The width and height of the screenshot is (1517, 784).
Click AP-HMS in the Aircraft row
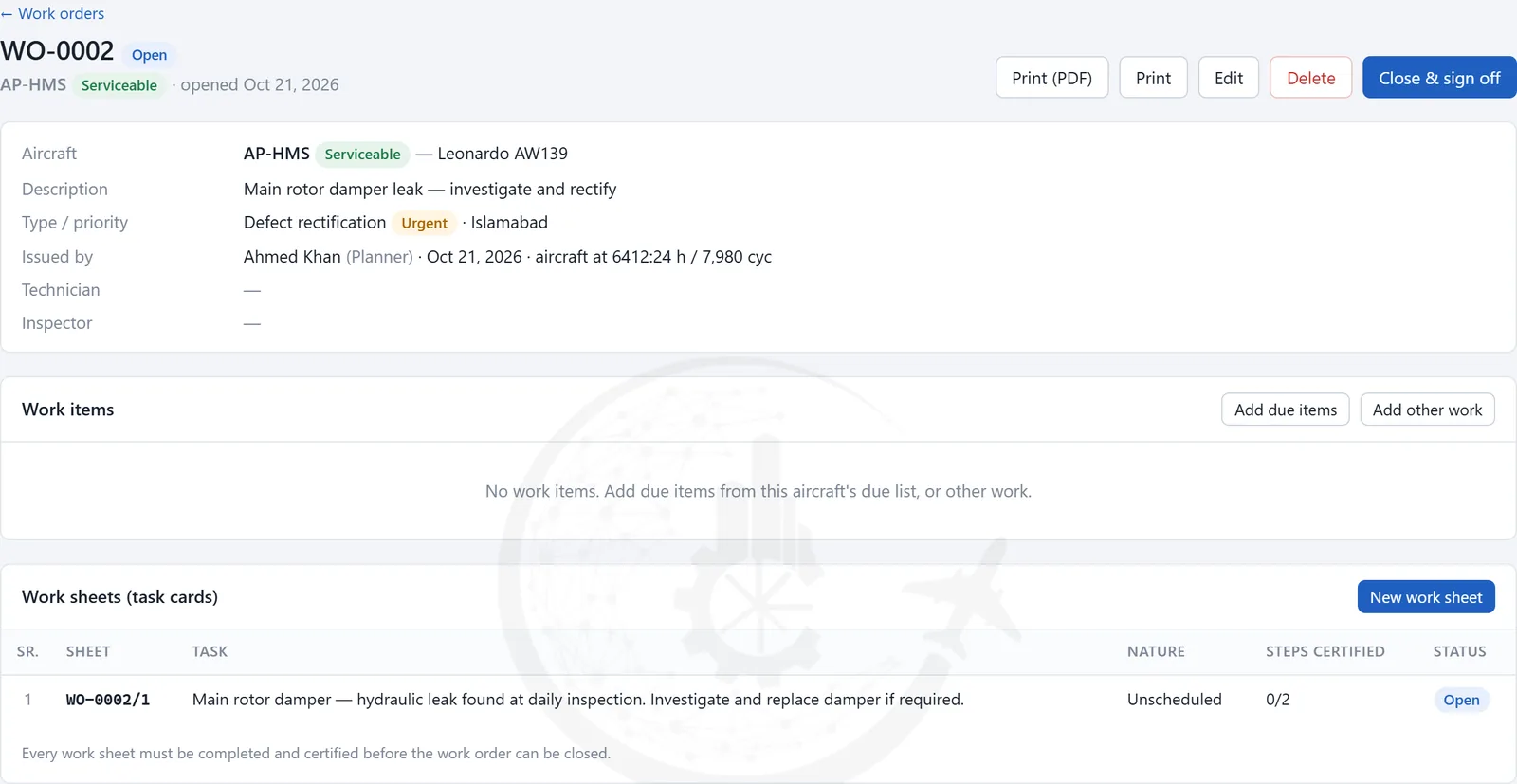[x=276, y=154]
